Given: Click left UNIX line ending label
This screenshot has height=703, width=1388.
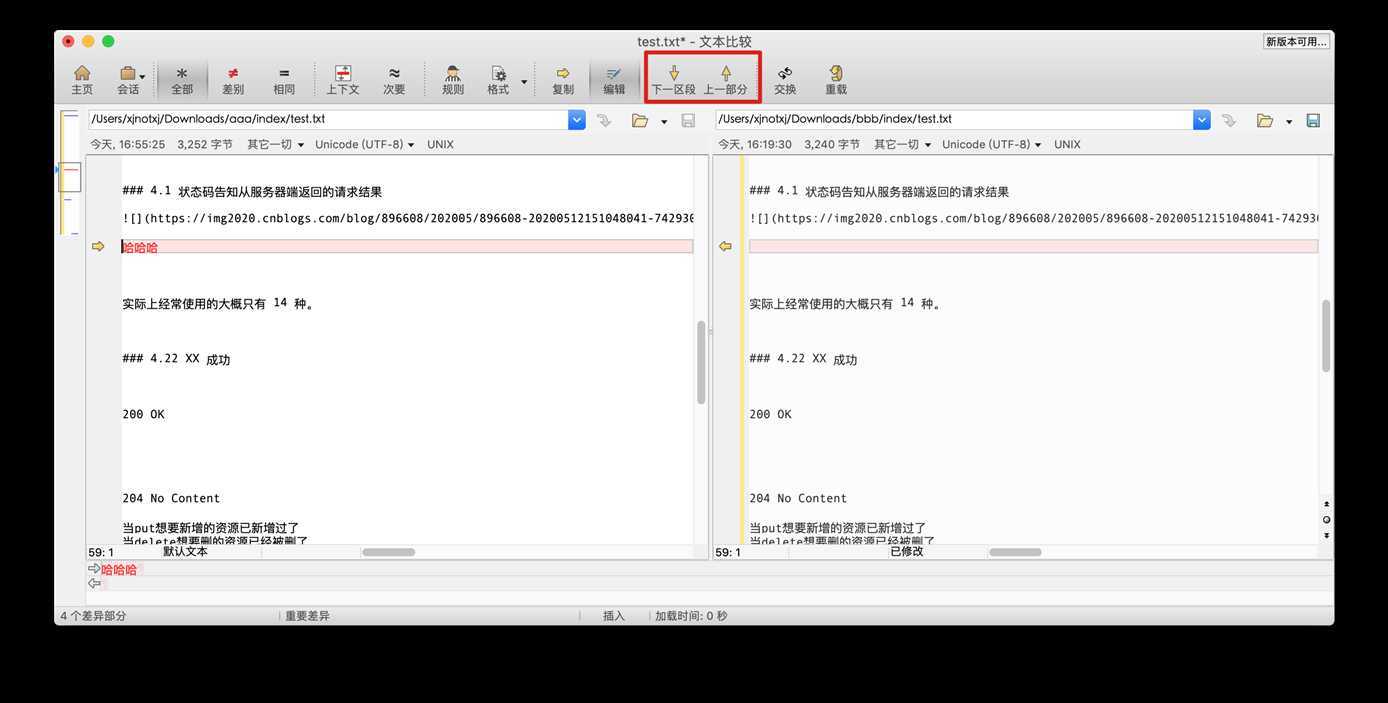Looking at the screenshot, I should click(440, 144).
